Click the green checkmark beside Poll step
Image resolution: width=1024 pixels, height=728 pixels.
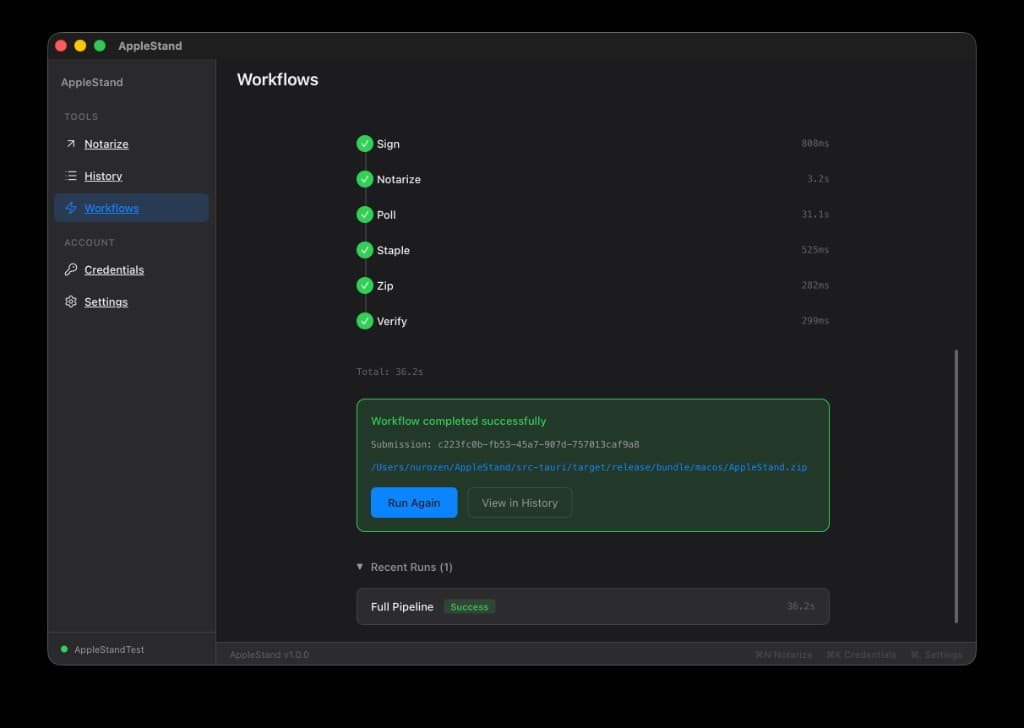click(365, 215)
